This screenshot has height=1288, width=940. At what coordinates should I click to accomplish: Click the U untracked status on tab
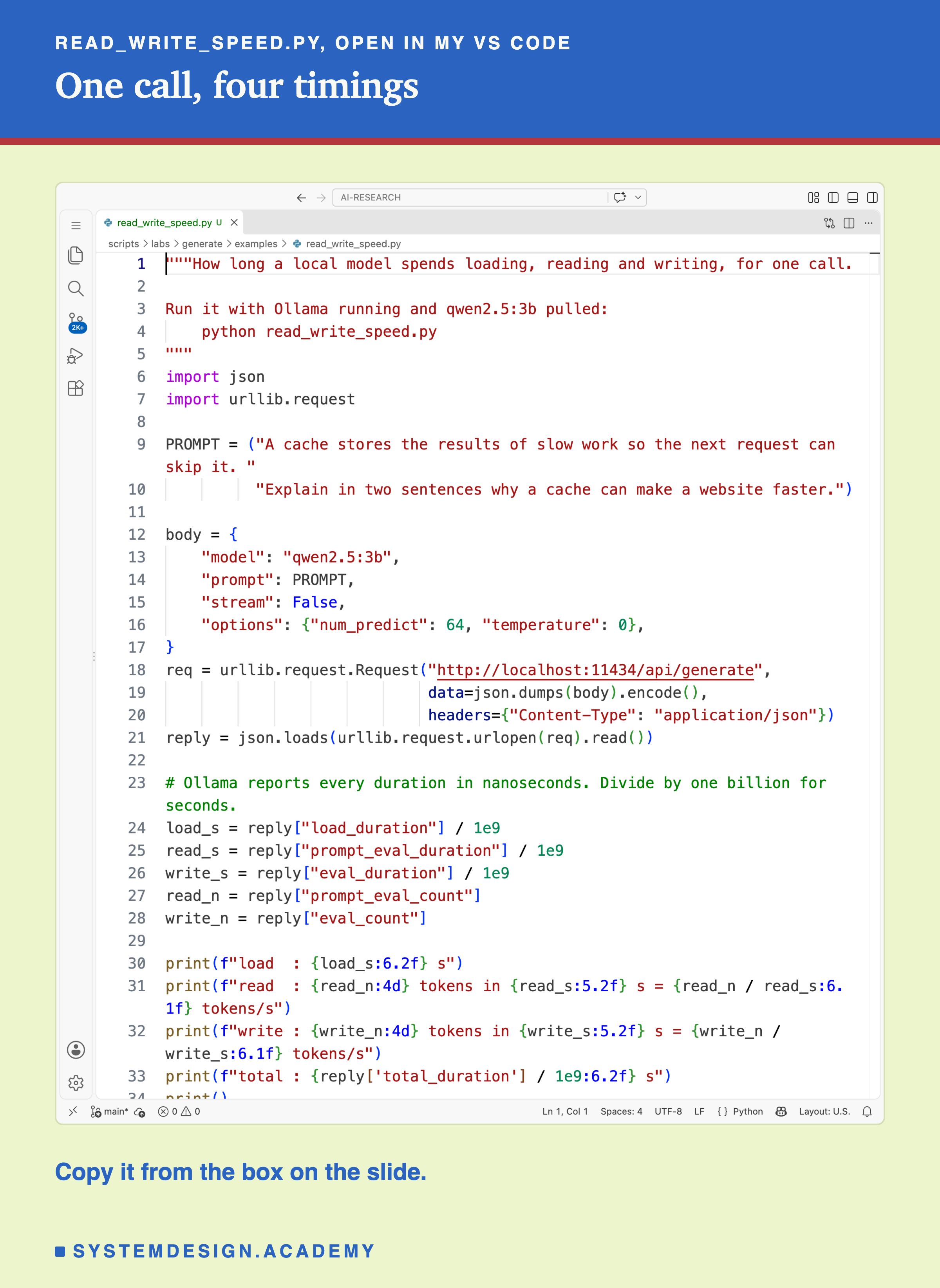pos(219,222)
